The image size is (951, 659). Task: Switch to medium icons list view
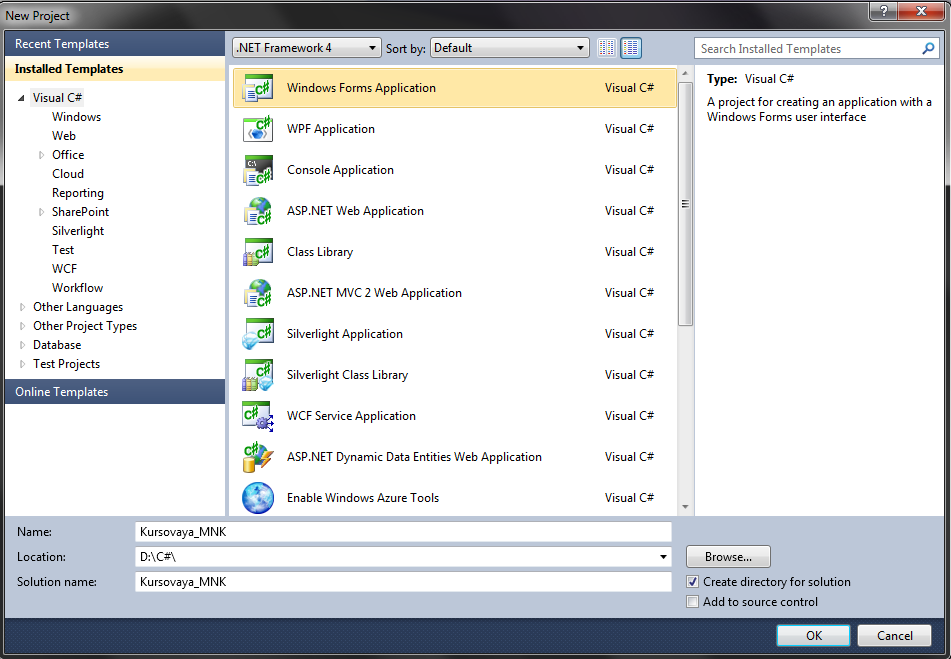631,48
